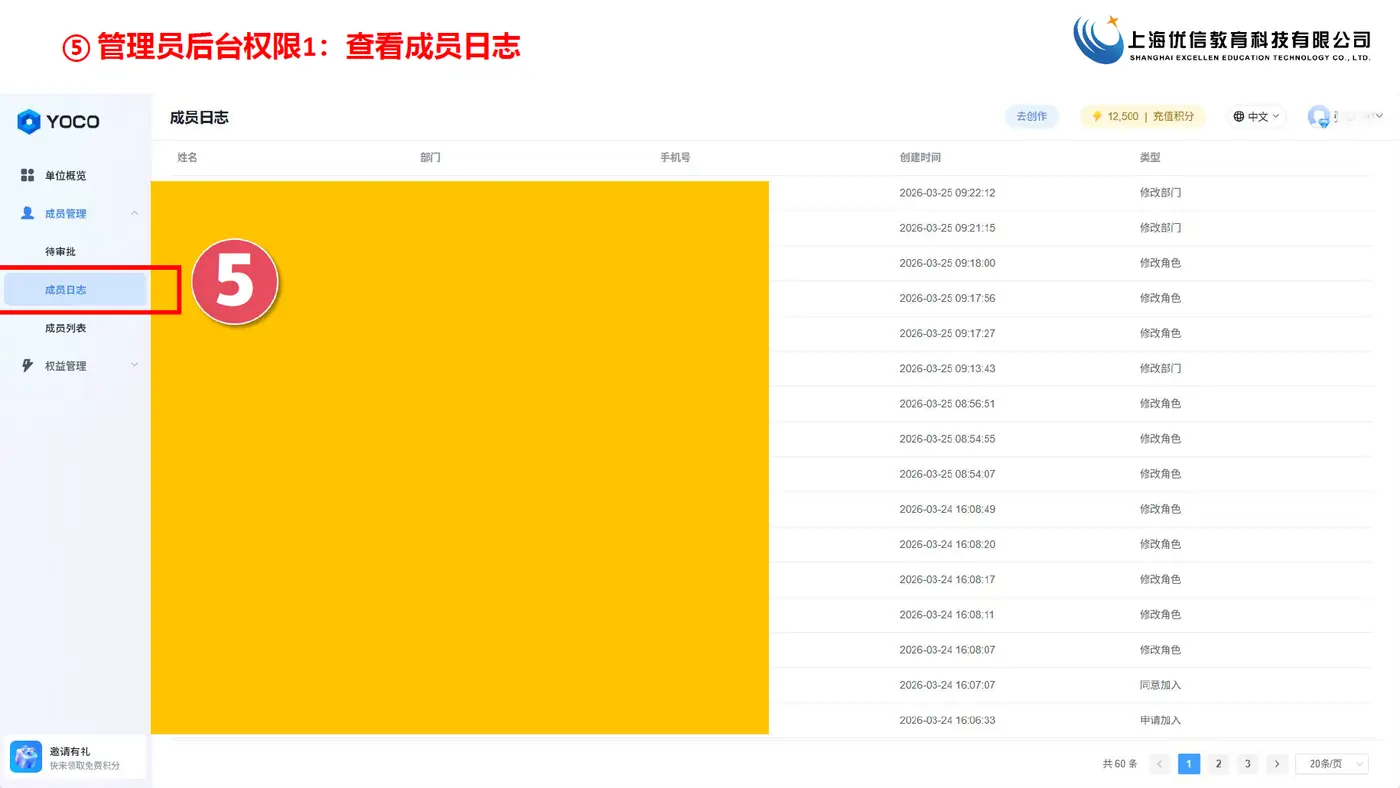Click the YOCO logo icon
1400x788 pixels.
click(29, 122)
